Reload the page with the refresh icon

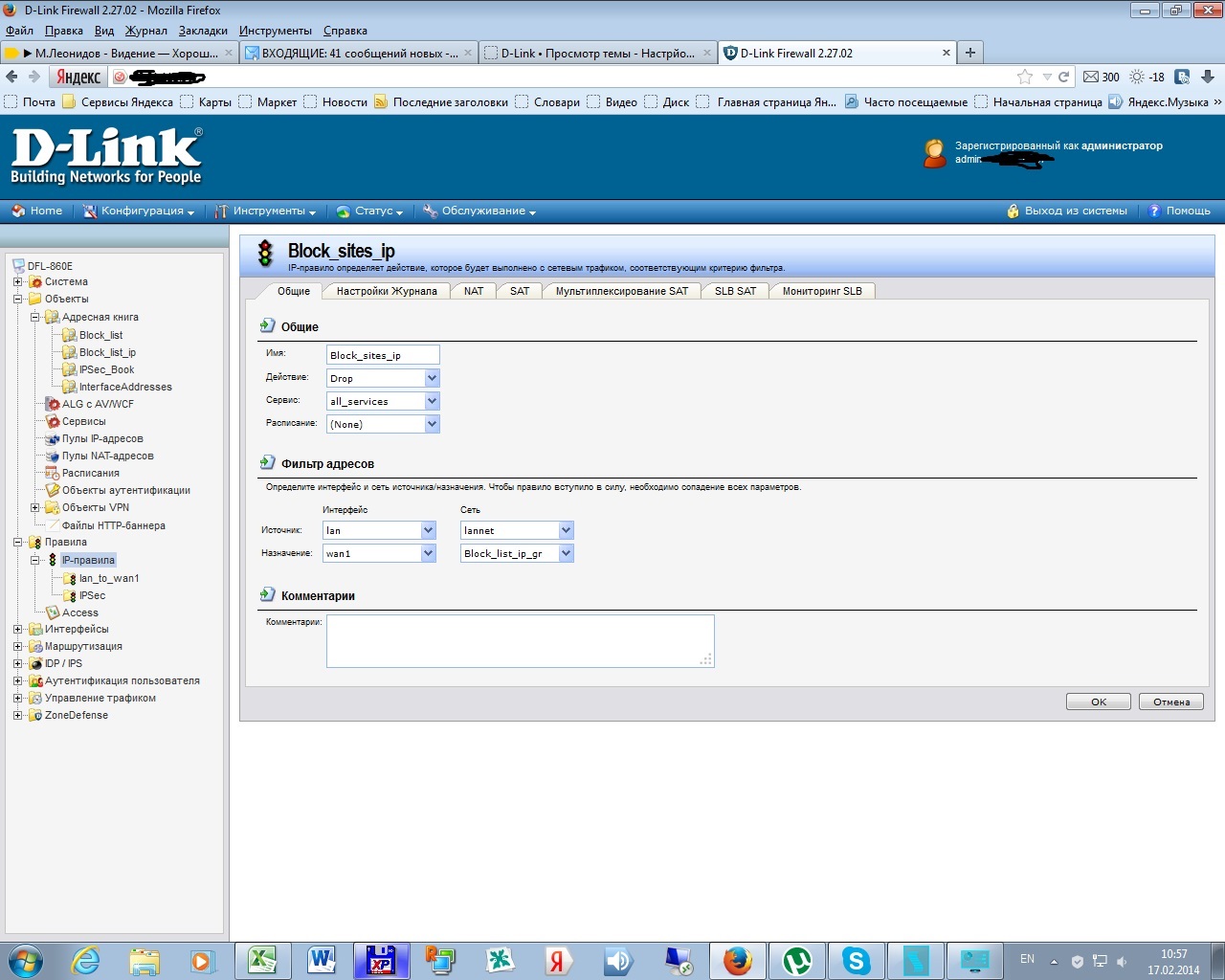1063,77
